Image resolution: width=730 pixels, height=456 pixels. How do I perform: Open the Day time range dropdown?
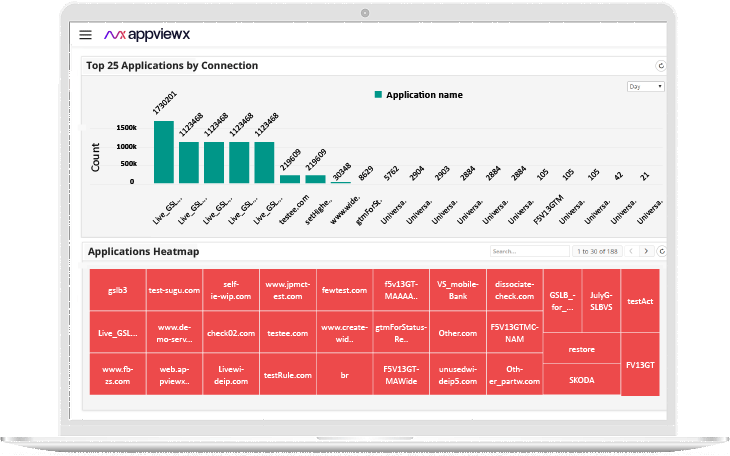click(x=645, y=87)
